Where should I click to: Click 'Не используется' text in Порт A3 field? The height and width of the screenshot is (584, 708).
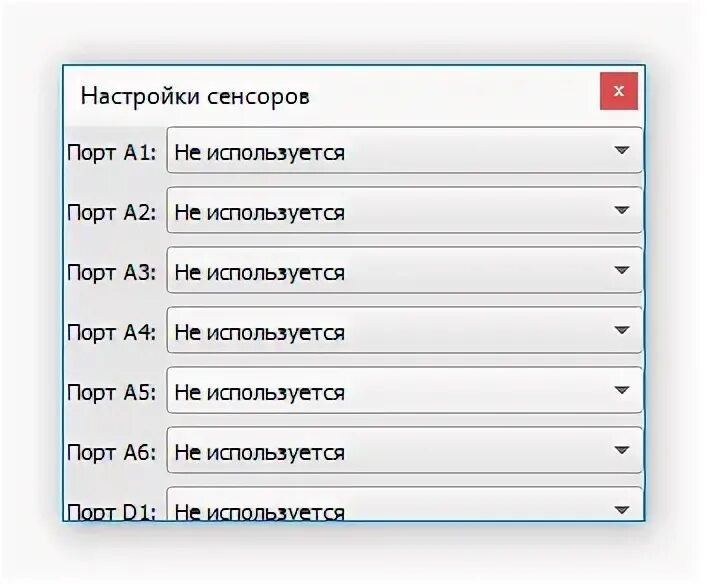[x=260, y=273]
